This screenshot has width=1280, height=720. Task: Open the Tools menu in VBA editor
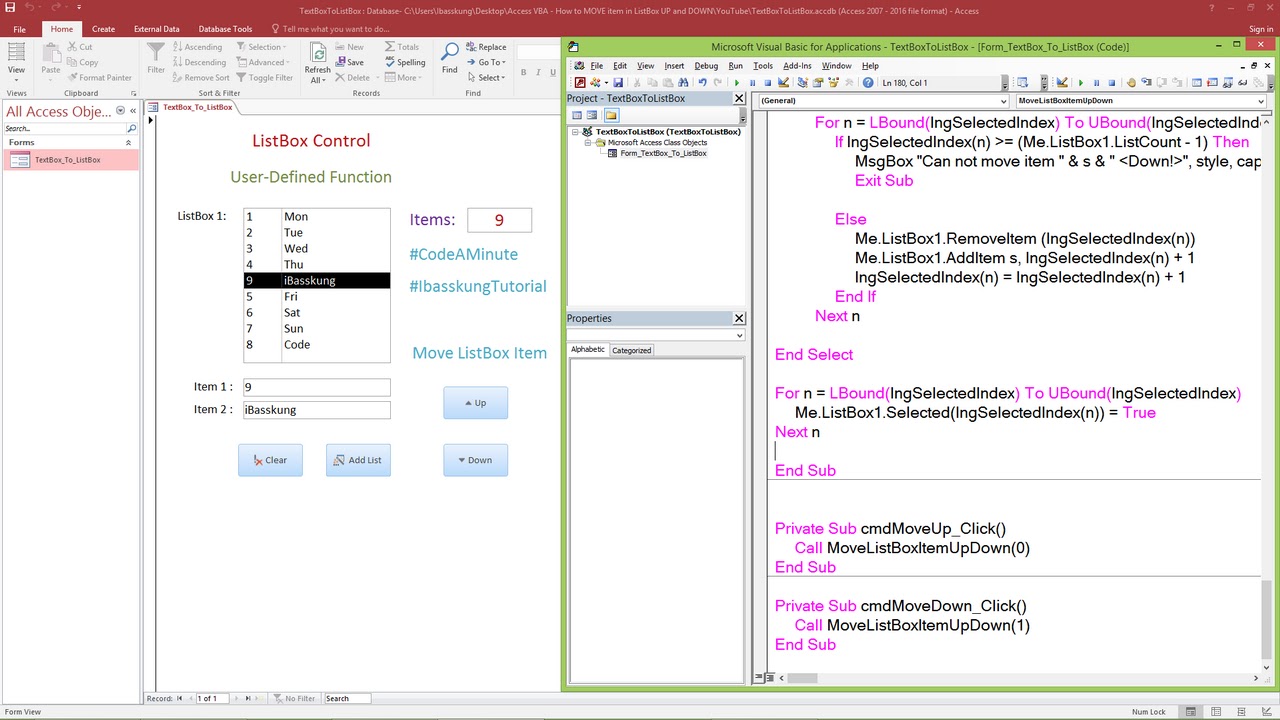pyautogui.click(x=762, y=66)
